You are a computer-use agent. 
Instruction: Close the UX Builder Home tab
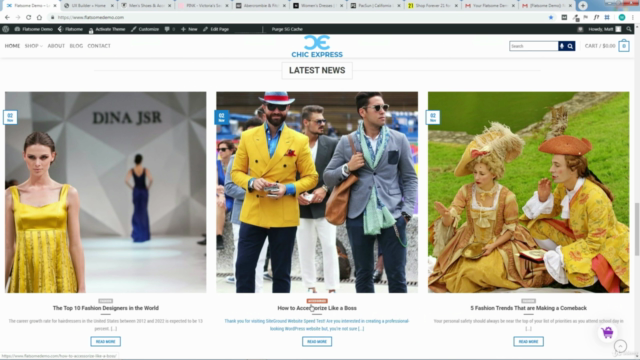[x=112, y=6]
